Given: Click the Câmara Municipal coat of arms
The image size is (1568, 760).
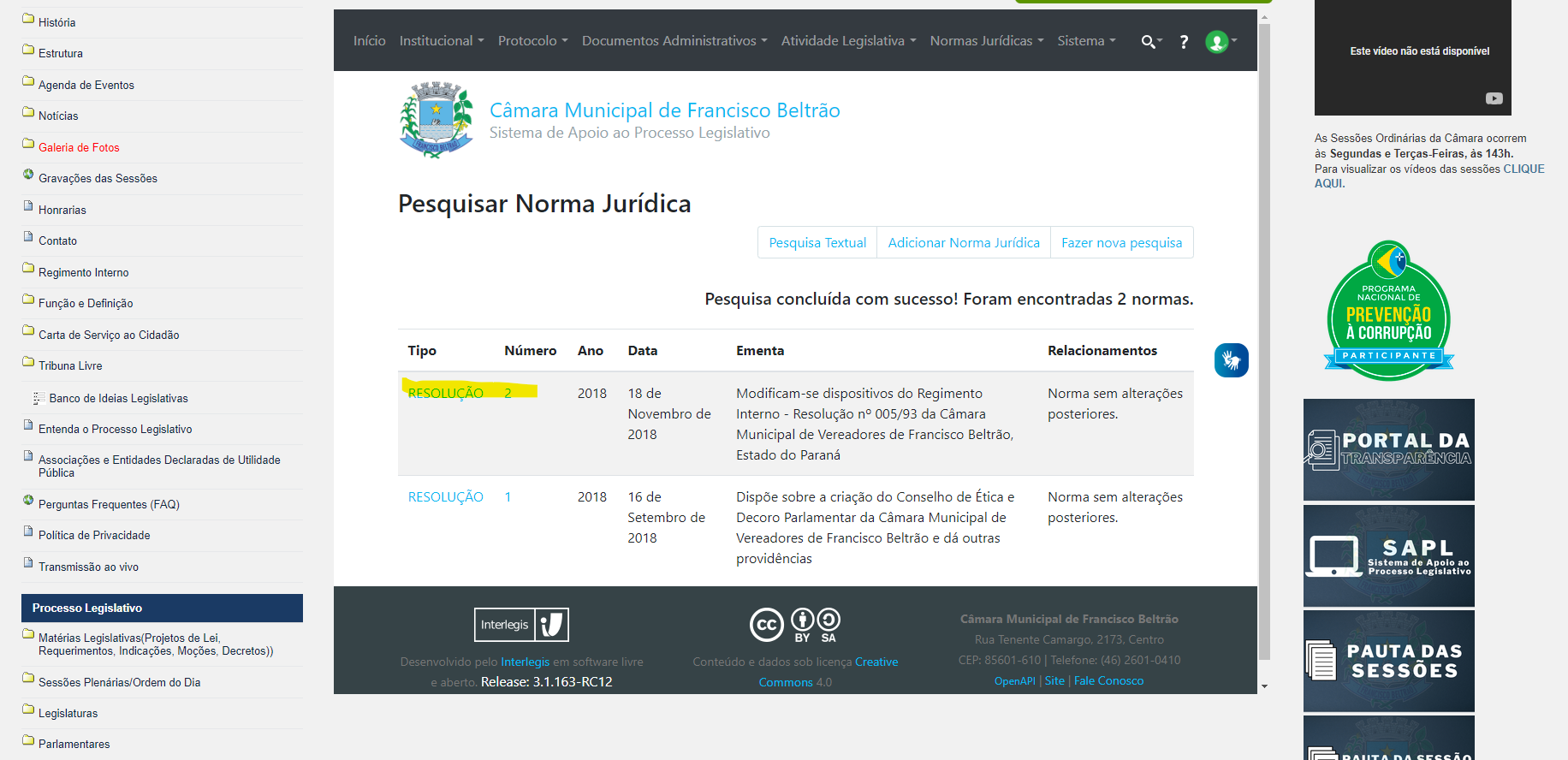Looking at the screenshot, I should coord(437,121).
